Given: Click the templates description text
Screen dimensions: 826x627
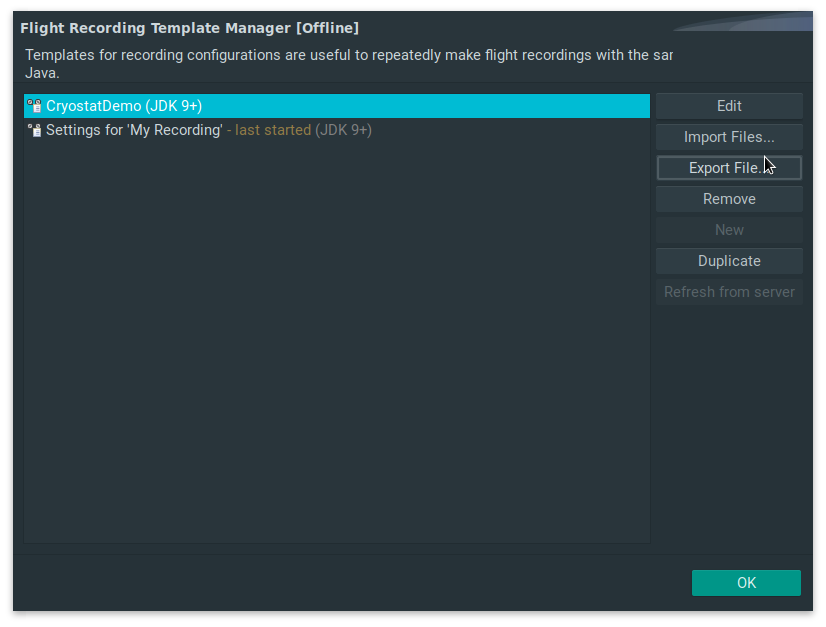Looking at the screenshot, I should (340, 55).
